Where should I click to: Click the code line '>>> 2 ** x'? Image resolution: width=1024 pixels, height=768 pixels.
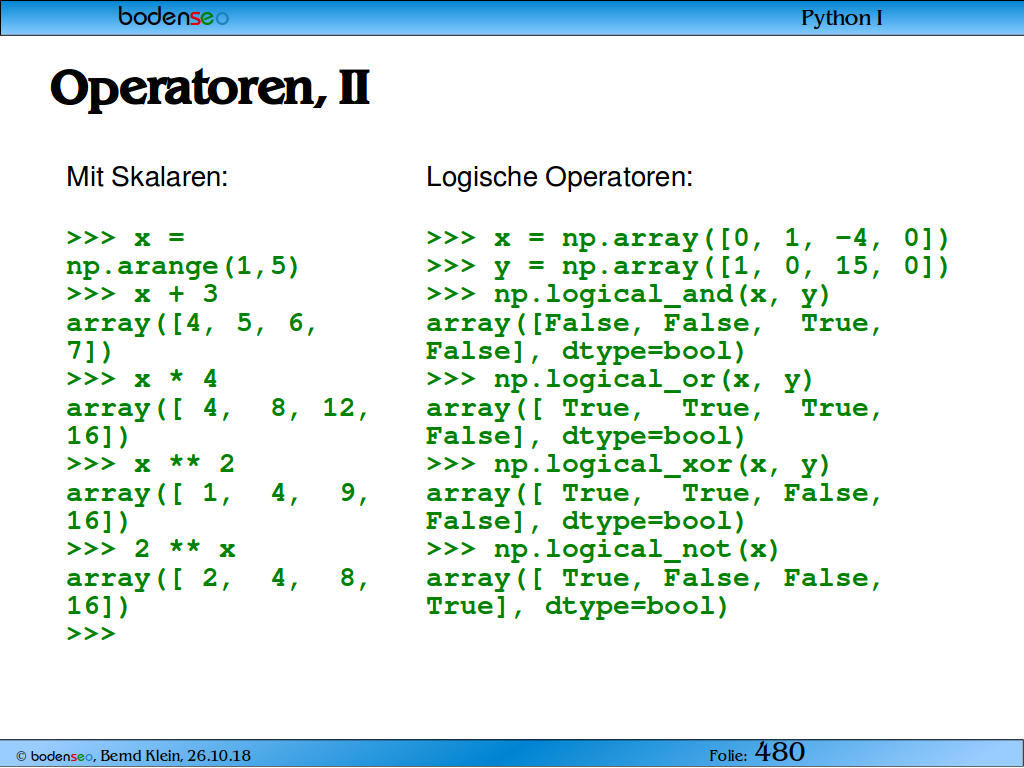(151, 549)
